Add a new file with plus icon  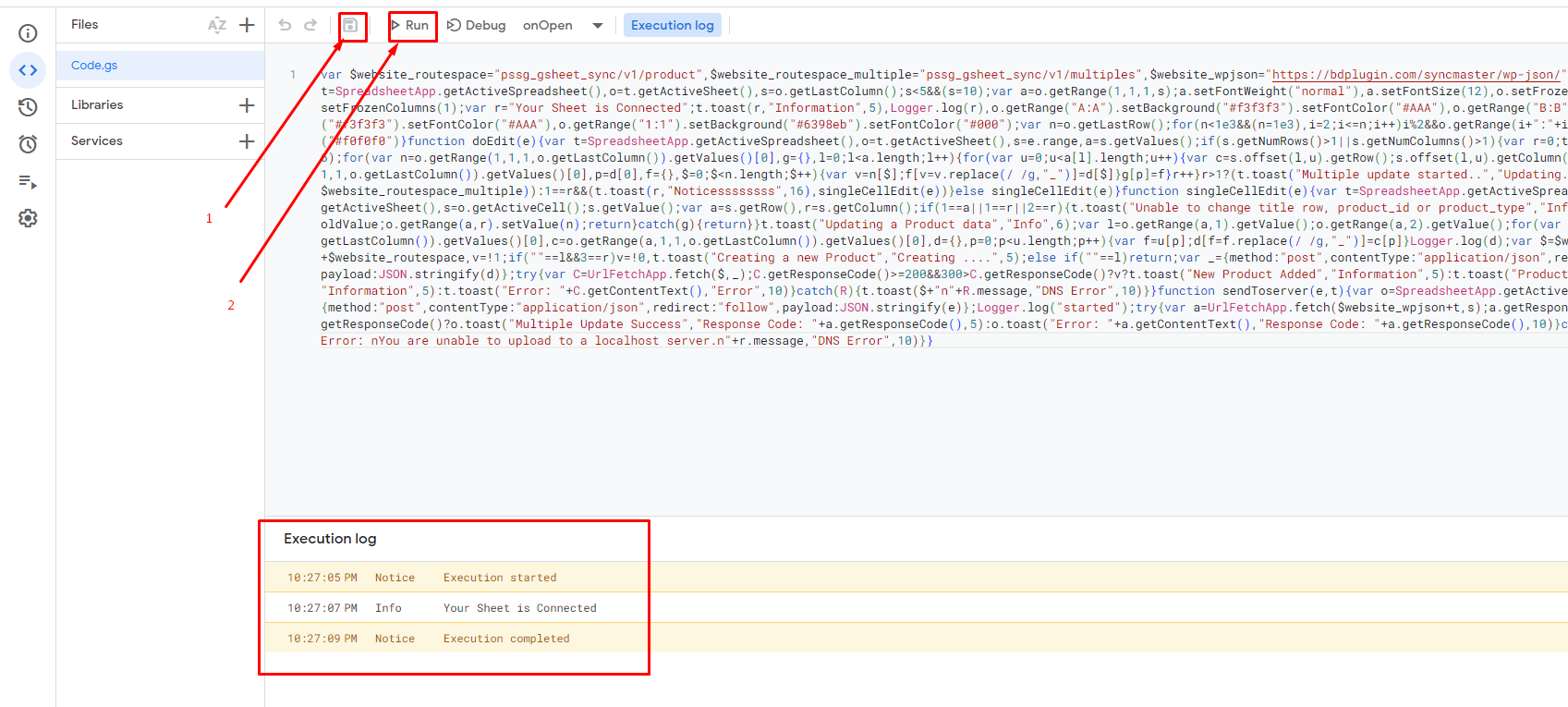[x=247, y=25]
